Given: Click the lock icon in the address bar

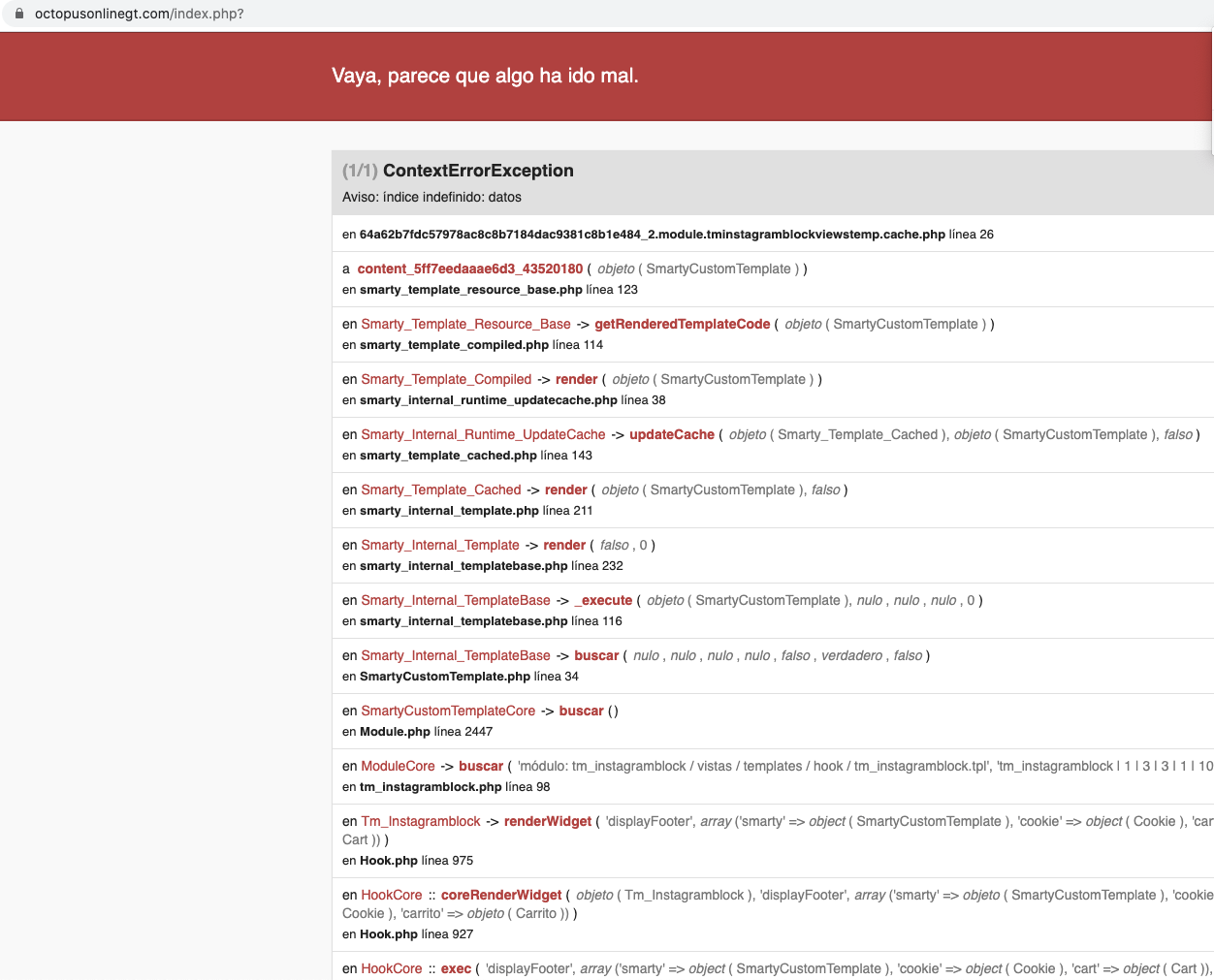Looking at the screenshot, I should pyautogui.click(x=18, y=14).
